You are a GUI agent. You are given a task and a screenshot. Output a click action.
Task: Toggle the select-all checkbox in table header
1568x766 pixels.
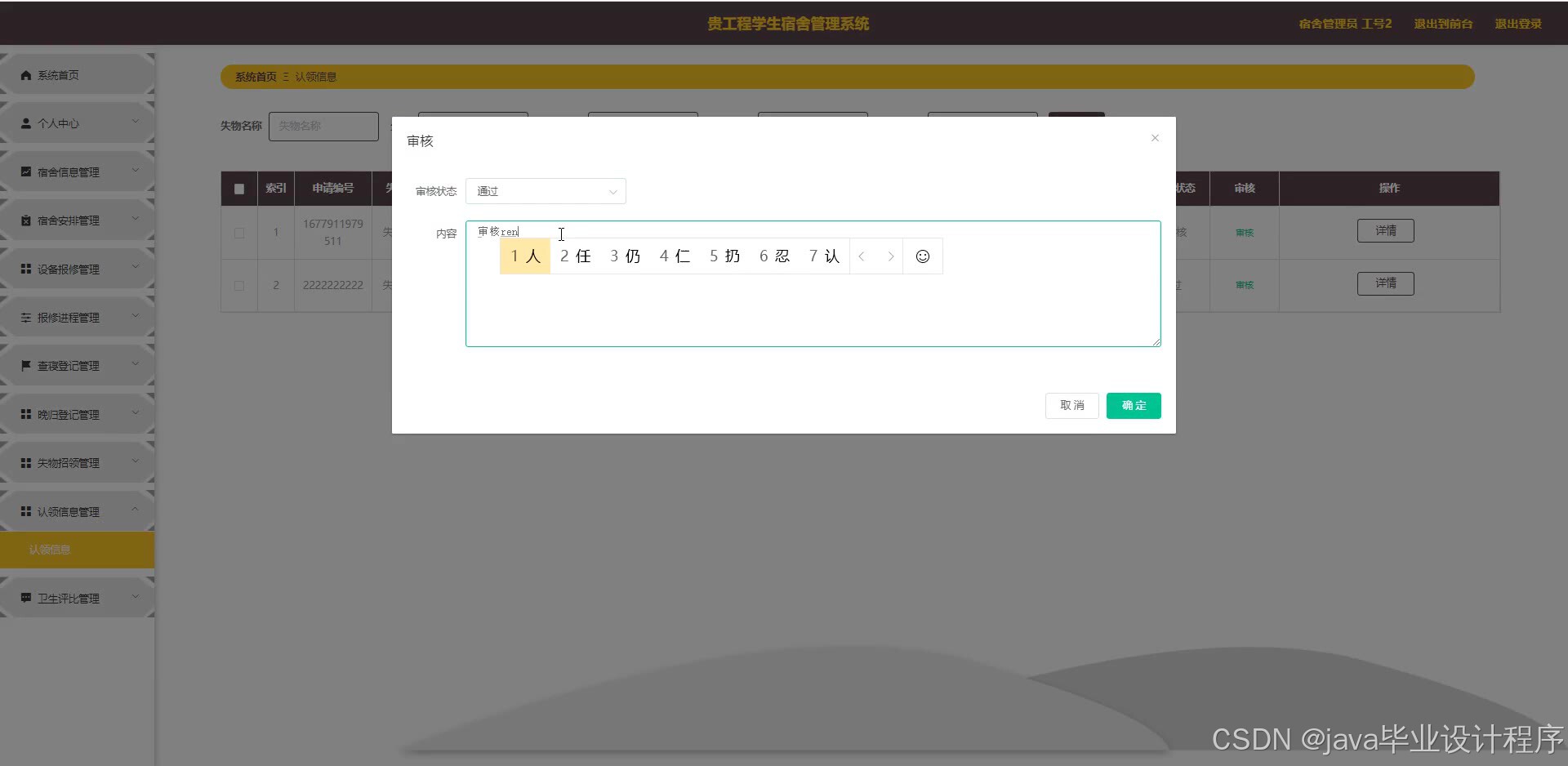pyautogui.click(x=239, y=189)
